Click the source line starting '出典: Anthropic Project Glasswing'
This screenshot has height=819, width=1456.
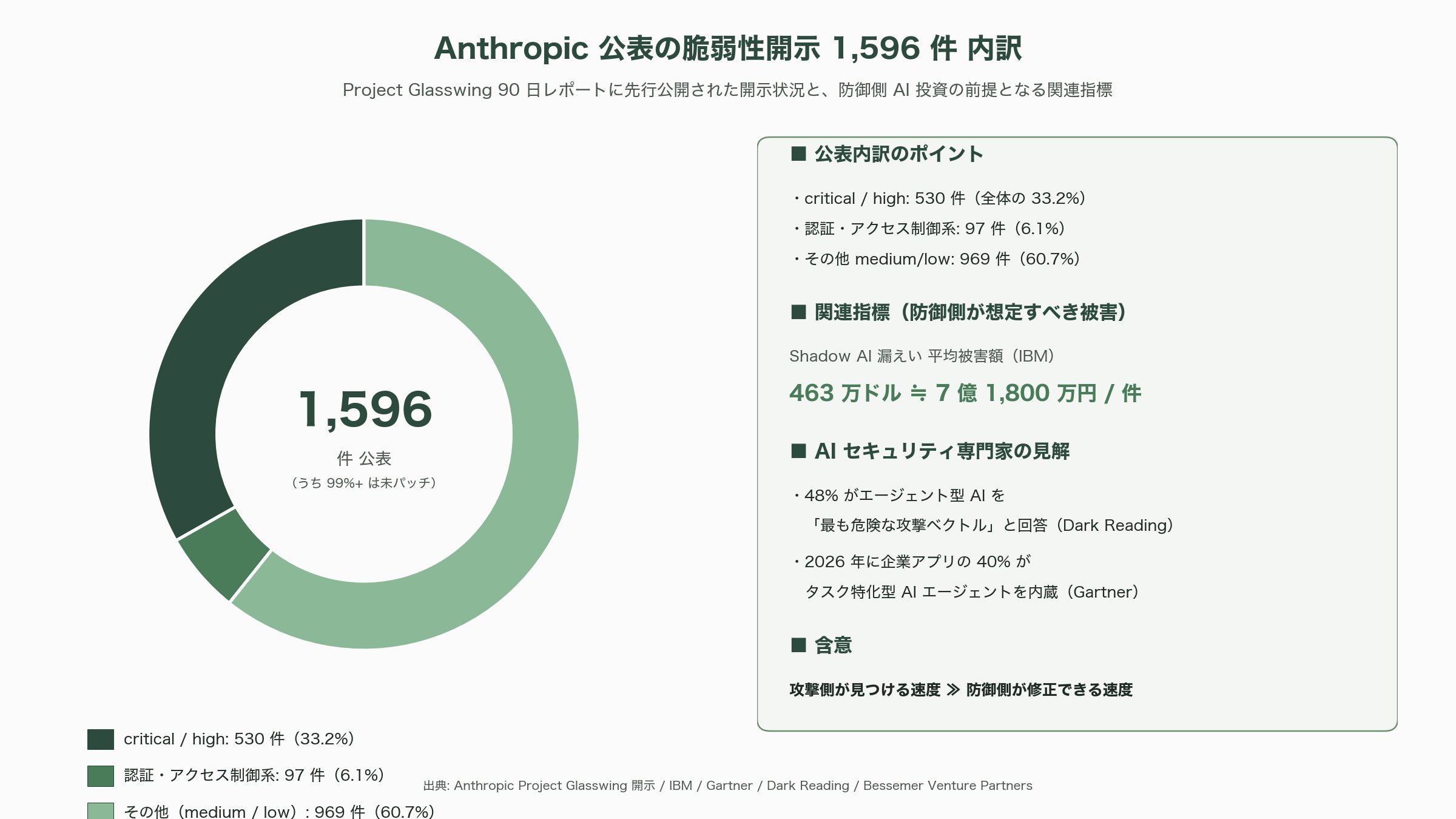point(727,786)
